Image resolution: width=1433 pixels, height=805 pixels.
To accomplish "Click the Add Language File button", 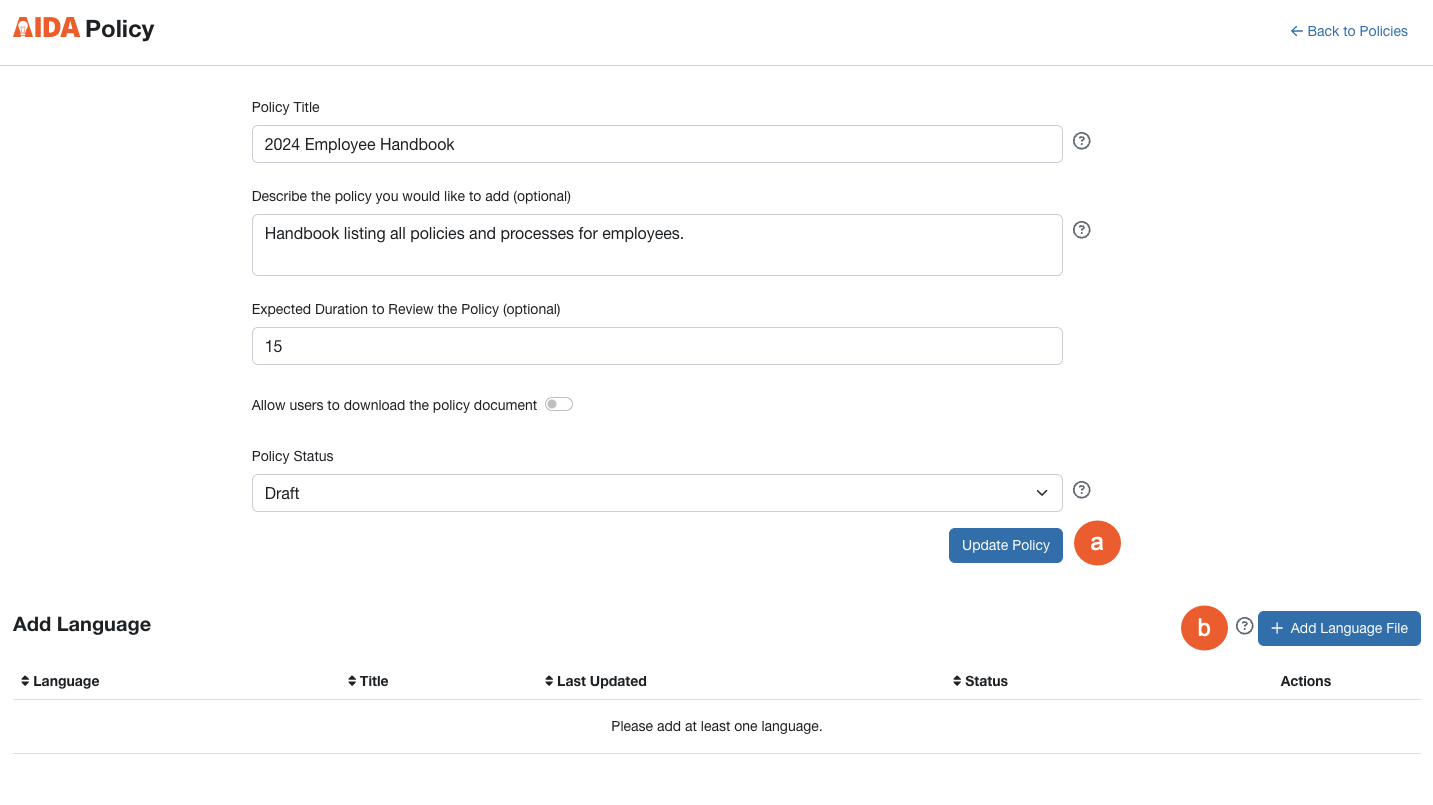I will [1339, 628].
